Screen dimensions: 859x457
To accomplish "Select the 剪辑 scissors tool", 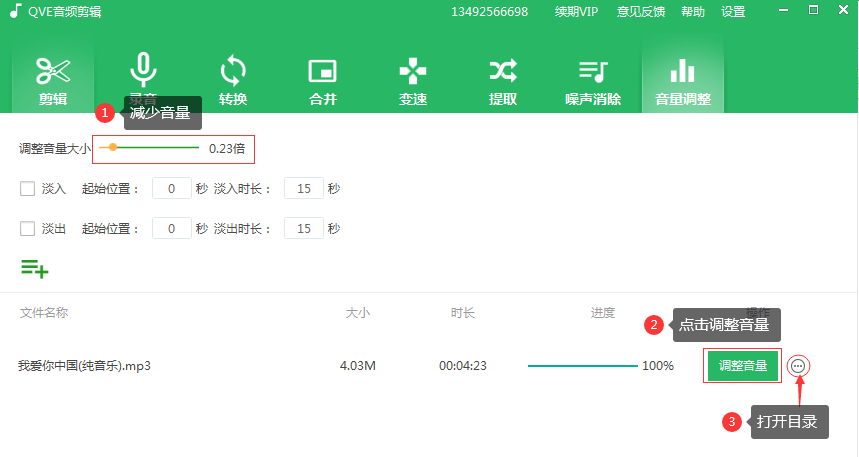I will click(53, 79).
